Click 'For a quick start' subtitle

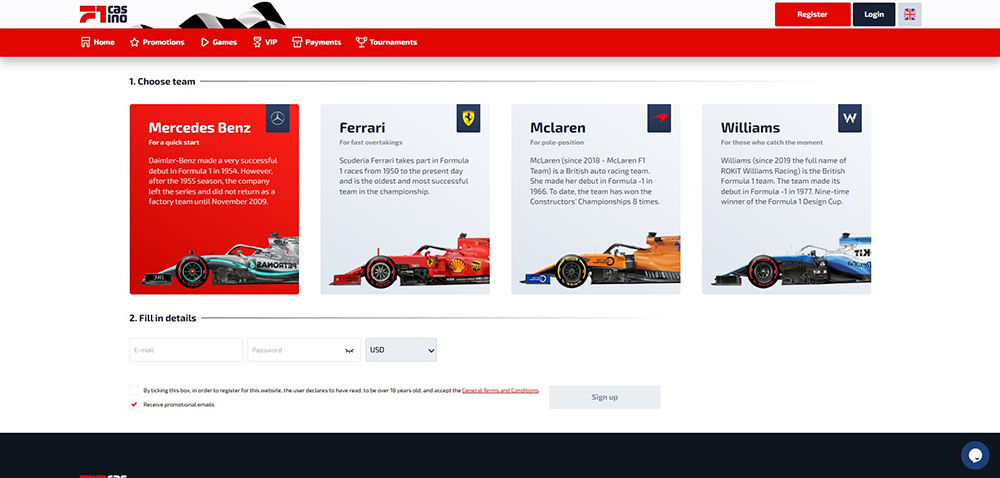click(174, 143)
